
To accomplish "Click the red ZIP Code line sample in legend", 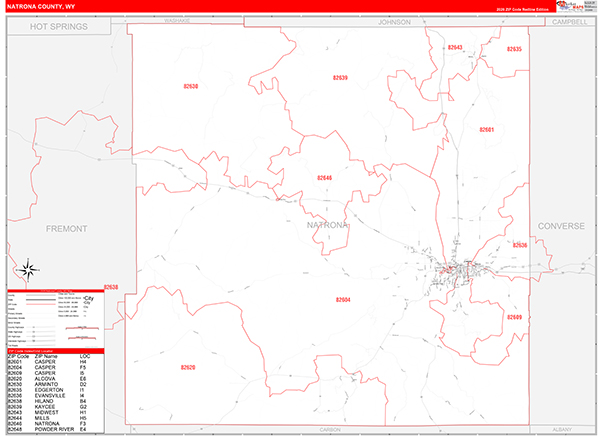I will click(x=41, y=304).
